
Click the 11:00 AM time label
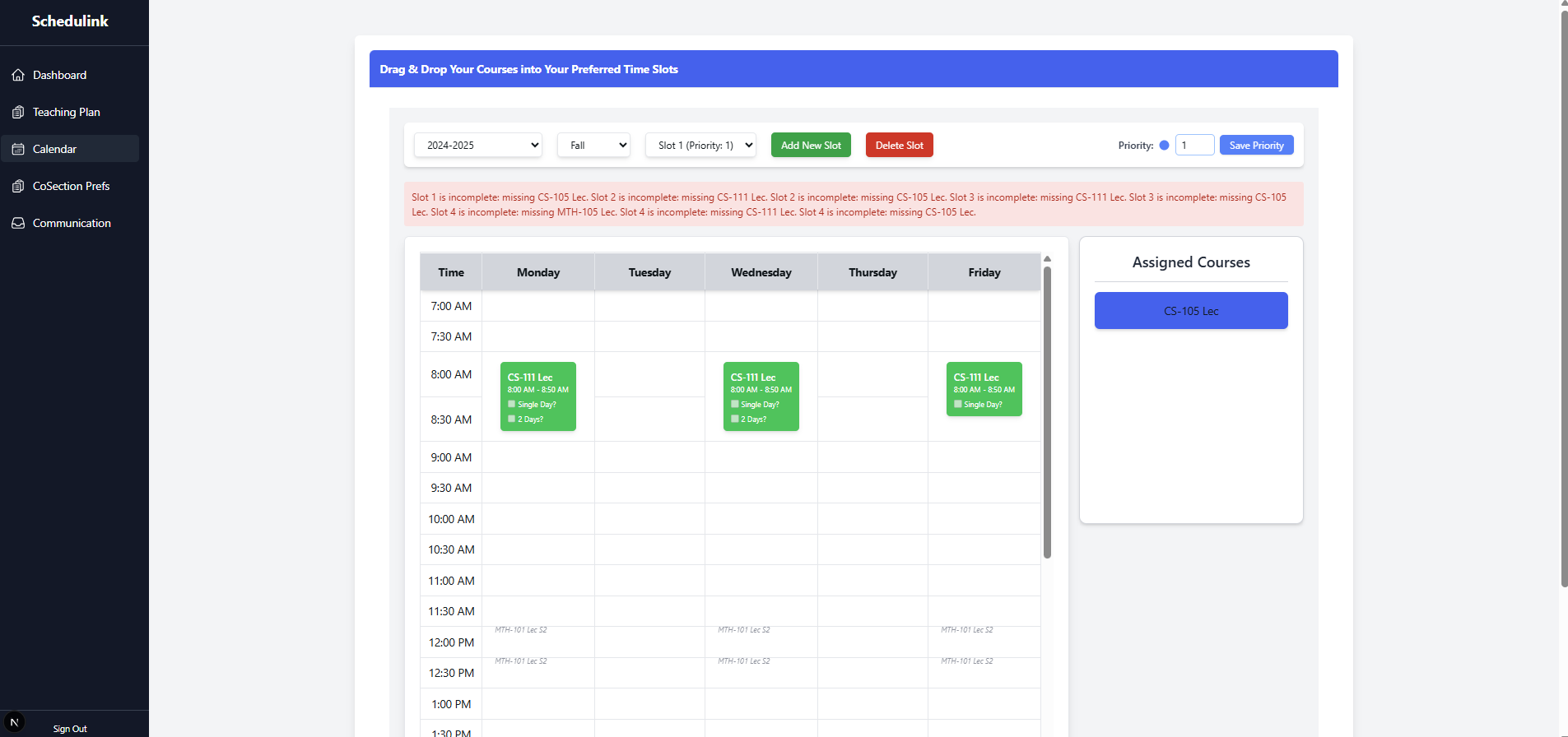pyautogui.click(x=451, y=581)
